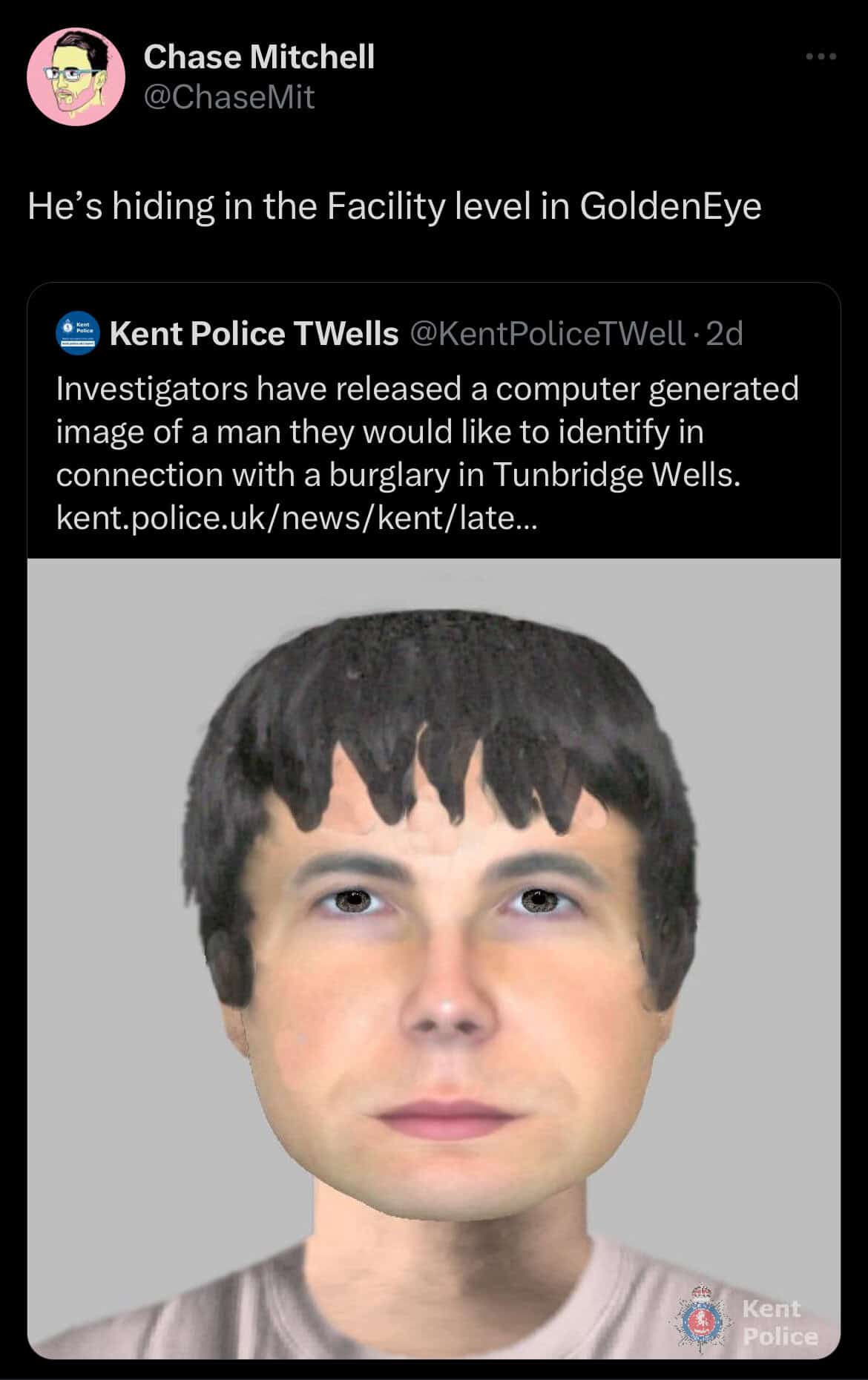Click the 2d timestamp on quoted tweet
Screen dimensions: 868x1380
pyautogui.click(x=725, y=334)
